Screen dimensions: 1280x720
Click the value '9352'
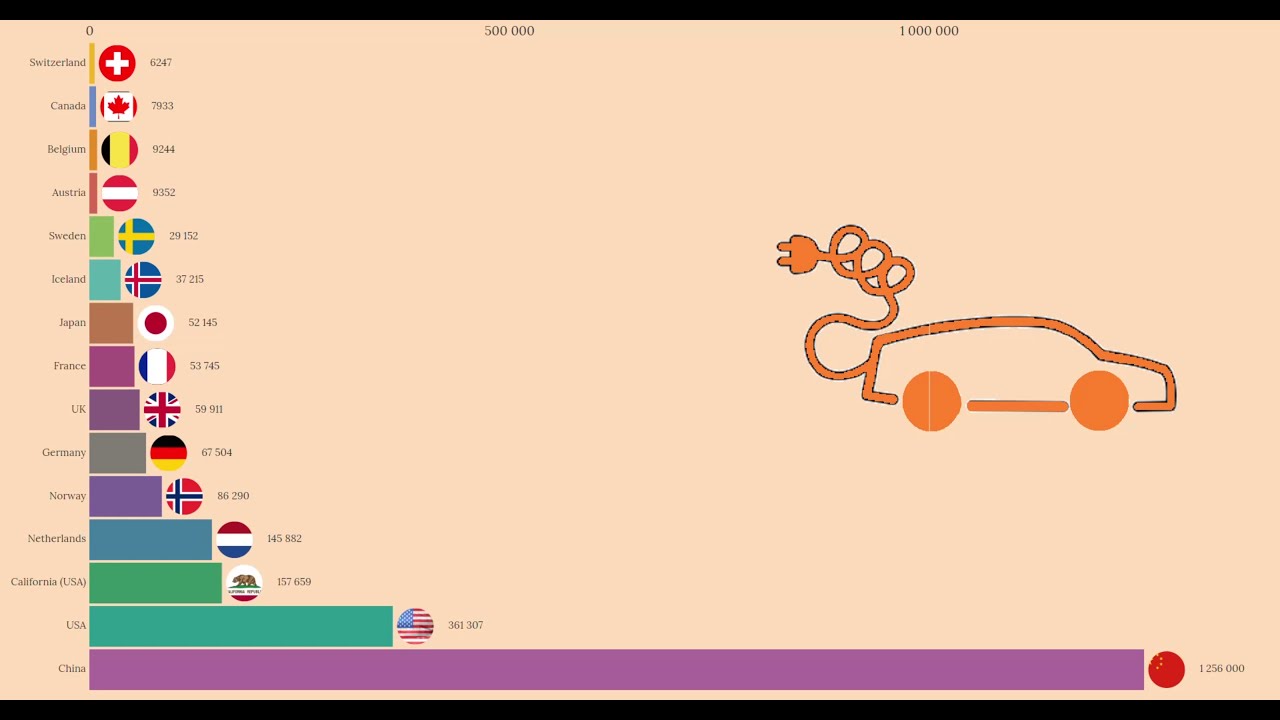tap(164, 192)
